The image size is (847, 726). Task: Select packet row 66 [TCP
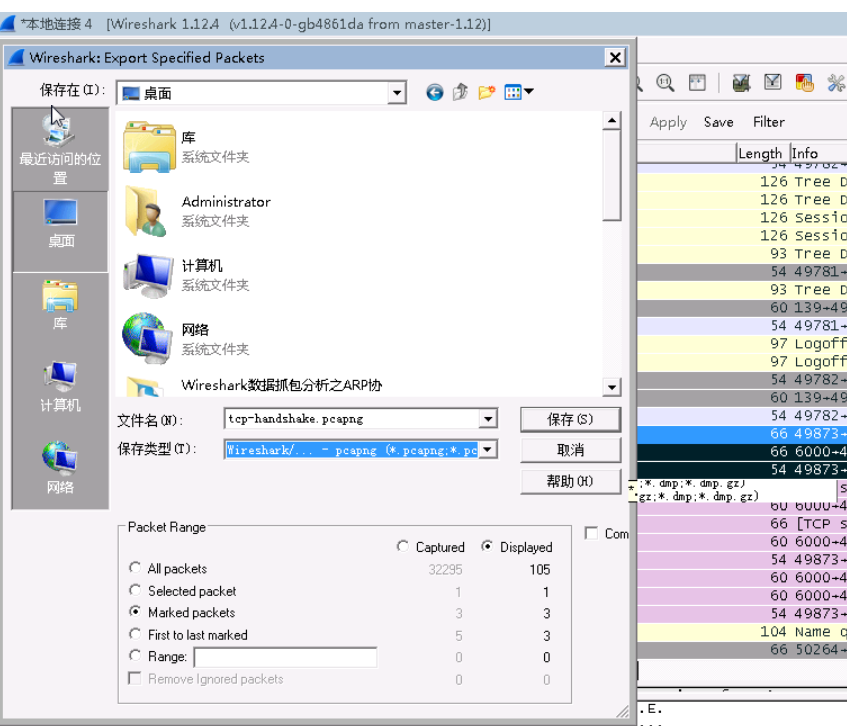(x=742, y=524)
